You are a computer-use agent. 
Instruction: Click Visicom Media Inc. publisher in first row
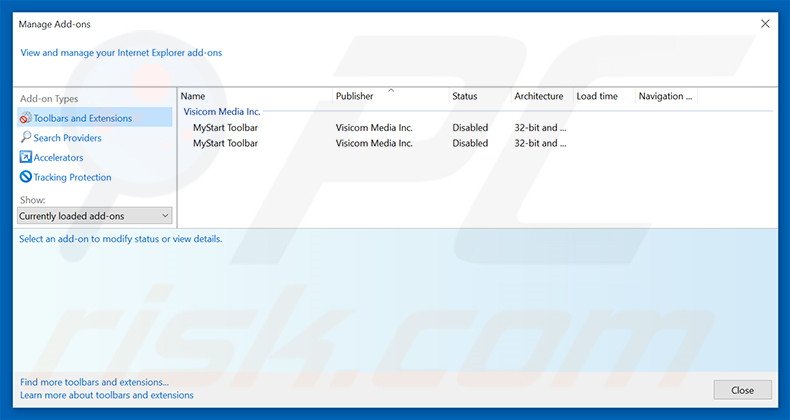click(374, 127)
